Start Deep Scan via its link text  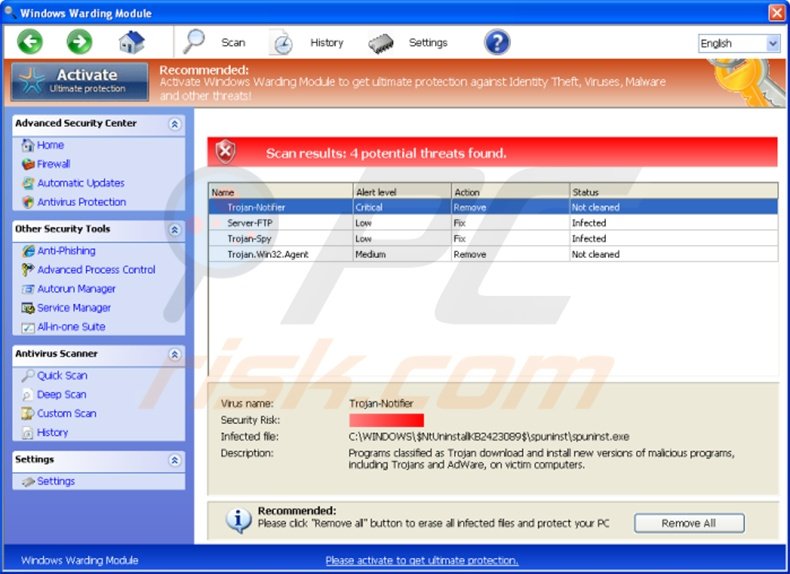click(61, 395)
